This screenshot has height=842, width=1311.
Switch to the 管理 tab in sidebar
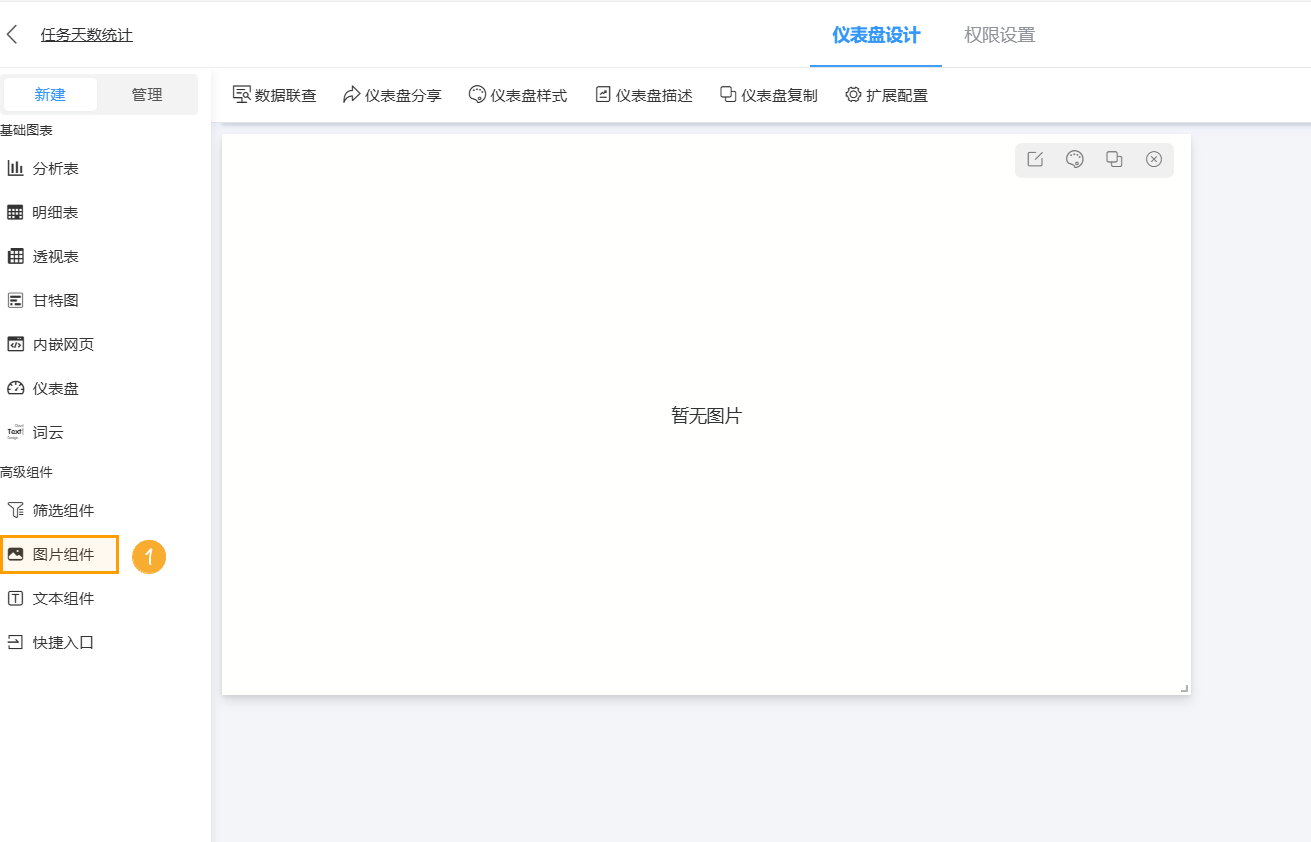147,94
